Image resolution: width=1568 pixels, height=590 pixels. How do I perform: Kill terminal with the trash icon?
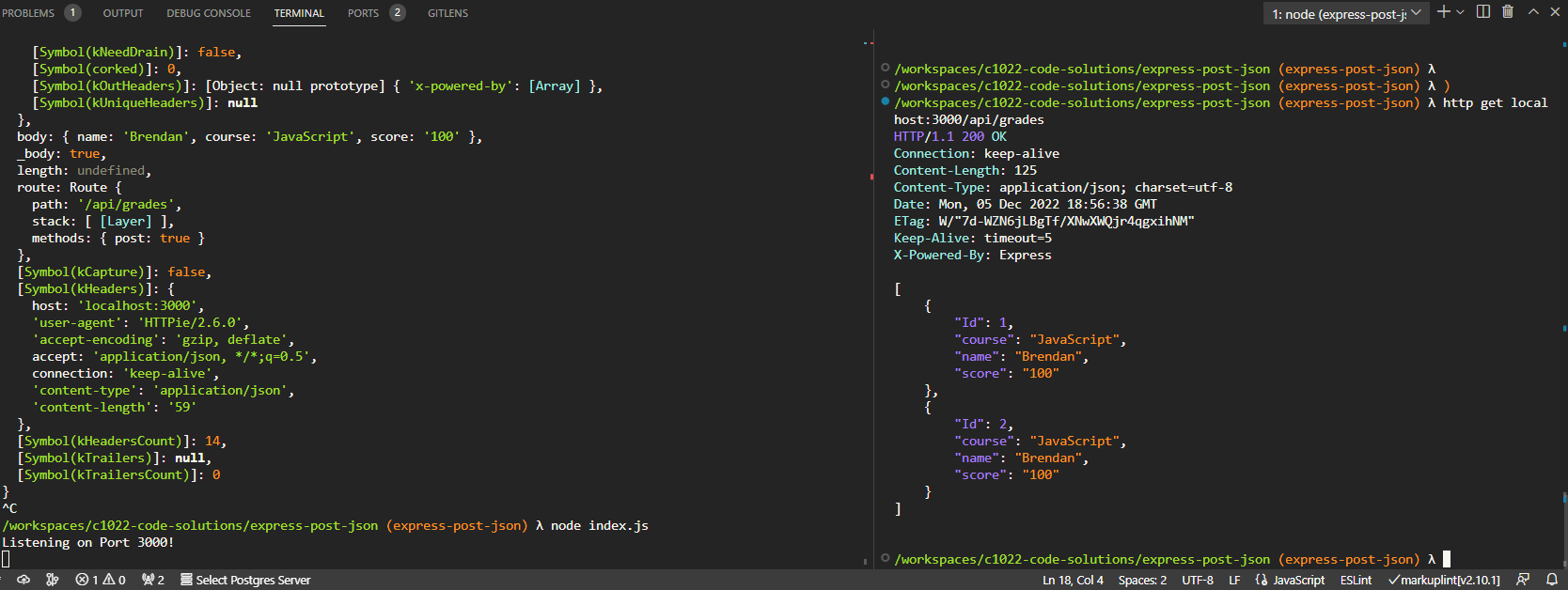[x=1508, y=11]
